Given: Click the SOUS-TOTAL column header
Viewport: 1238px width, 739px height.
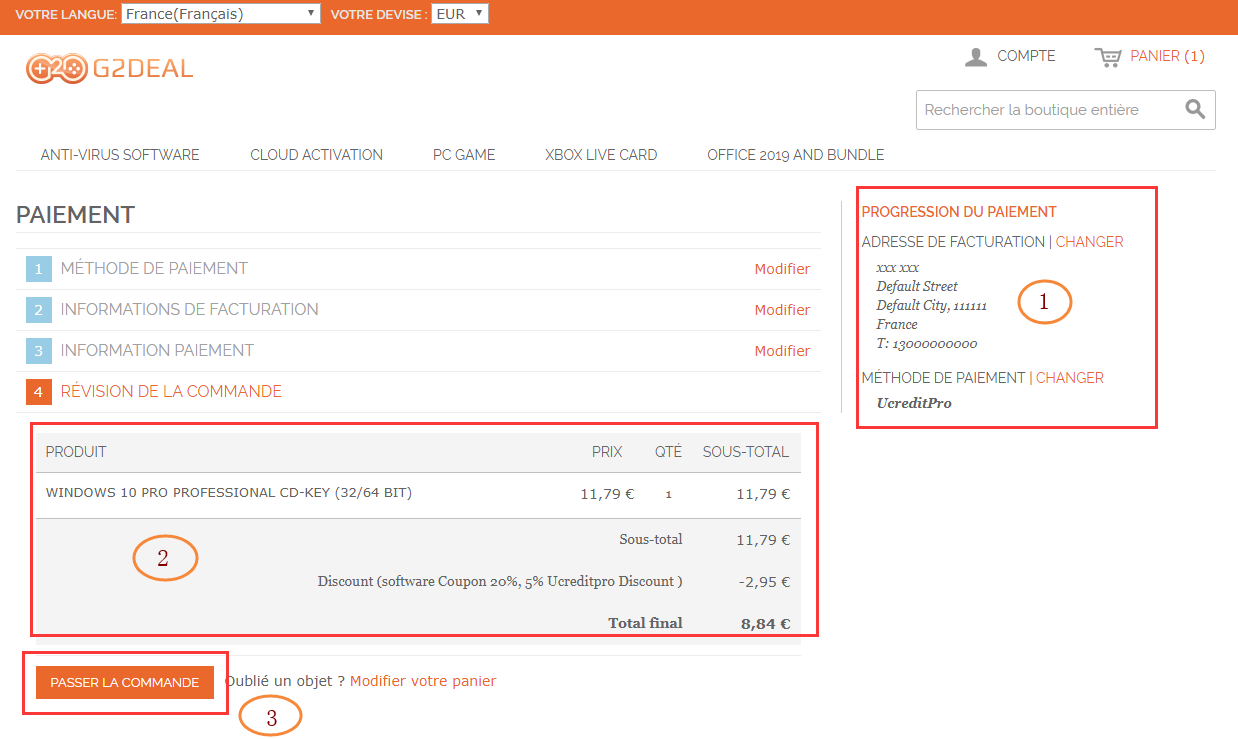Looking at the screenshot, I should 745,452.
